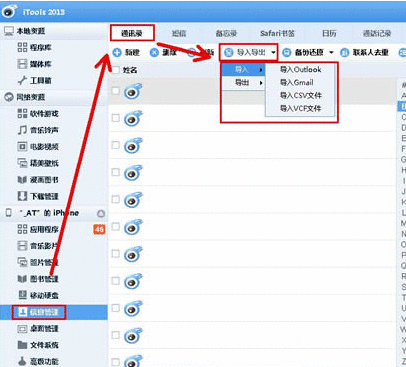Expand the 导出 submenu
The width and height of the screenshot is (406, 367).
coord(243,83)
